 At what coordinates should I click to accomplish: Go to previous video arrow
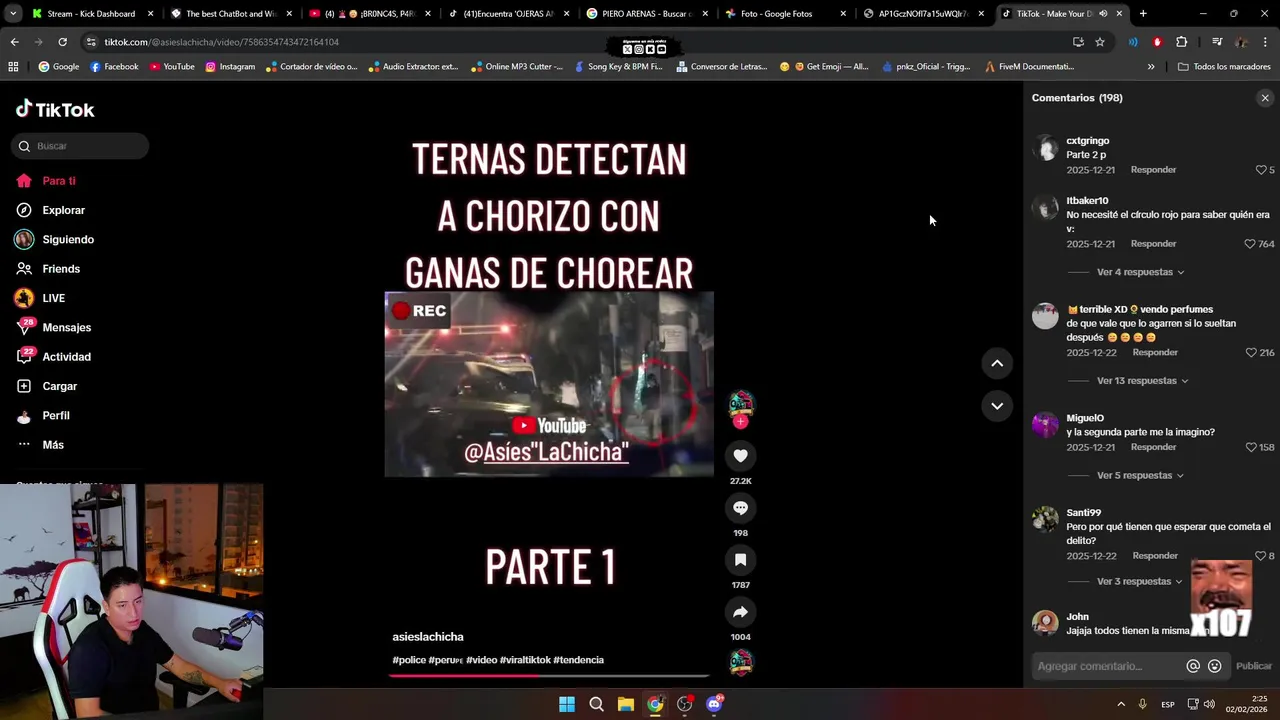coord(997,364)
